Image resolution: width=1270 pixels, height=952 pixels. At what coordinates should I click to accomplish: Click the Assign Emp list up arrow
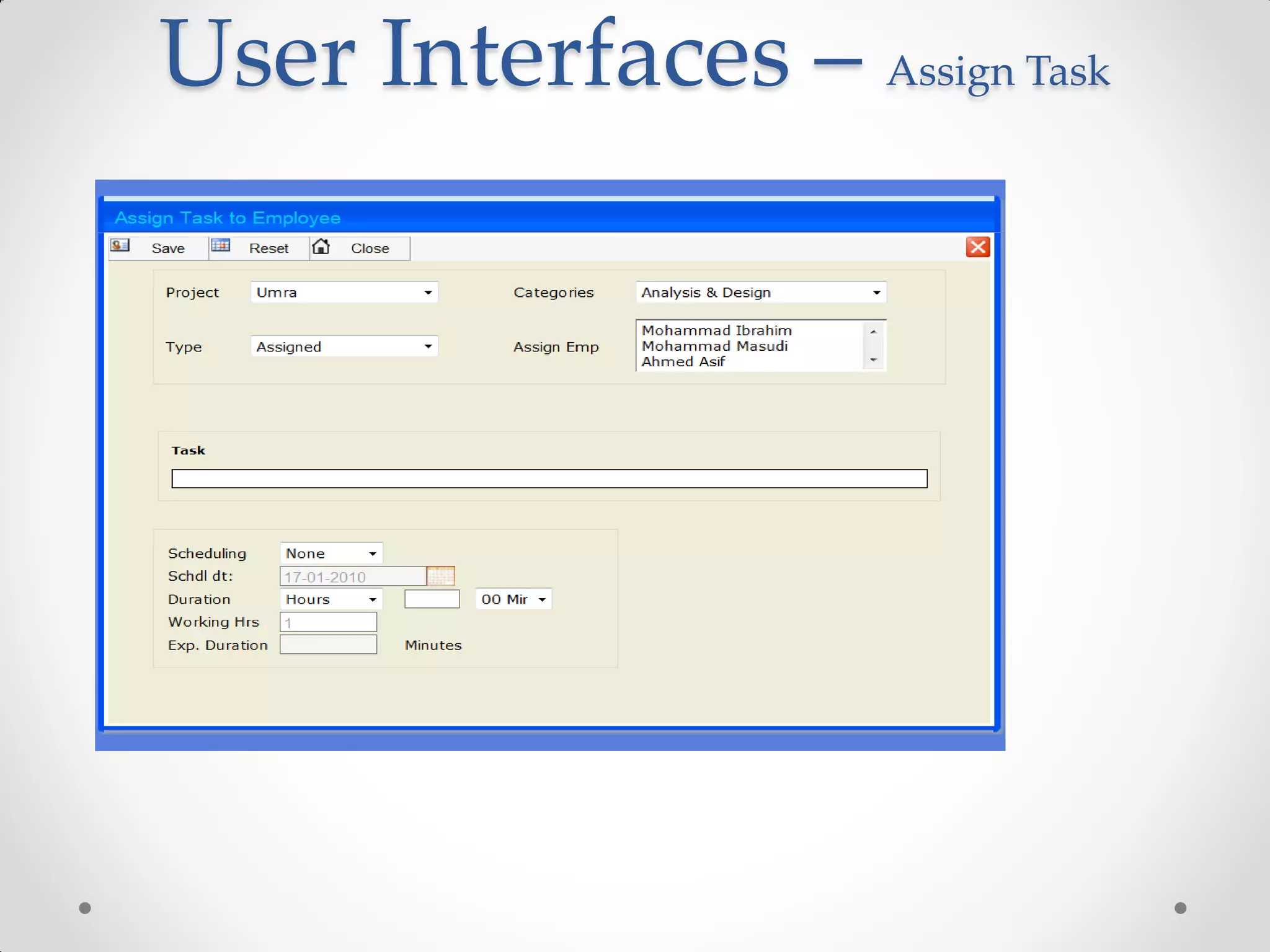pyautogui.click(x=873, y=332)
